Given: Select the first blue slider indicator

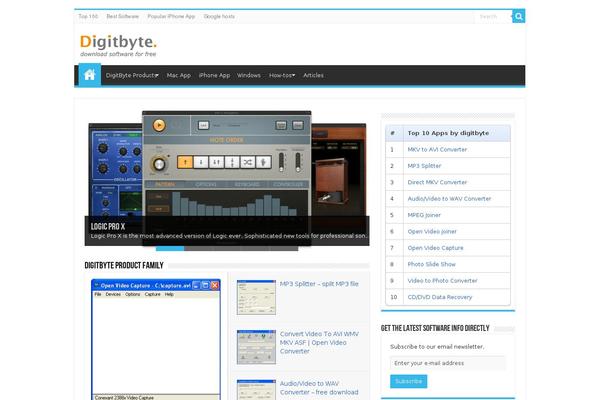Looking at the screenshot, I should tap(170, 248).
